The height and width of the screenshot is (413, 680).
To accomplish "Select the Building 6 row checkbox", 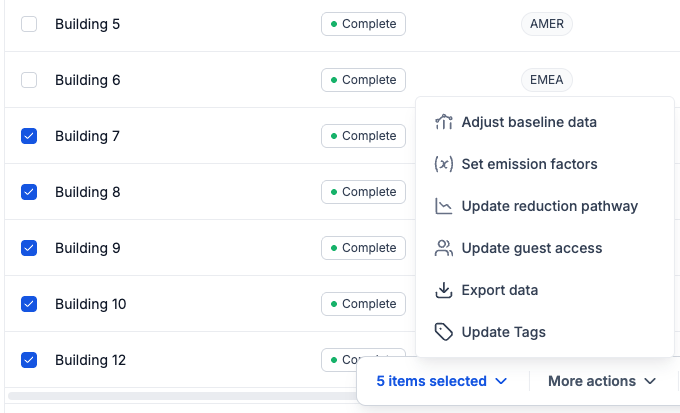I will 29,80.
